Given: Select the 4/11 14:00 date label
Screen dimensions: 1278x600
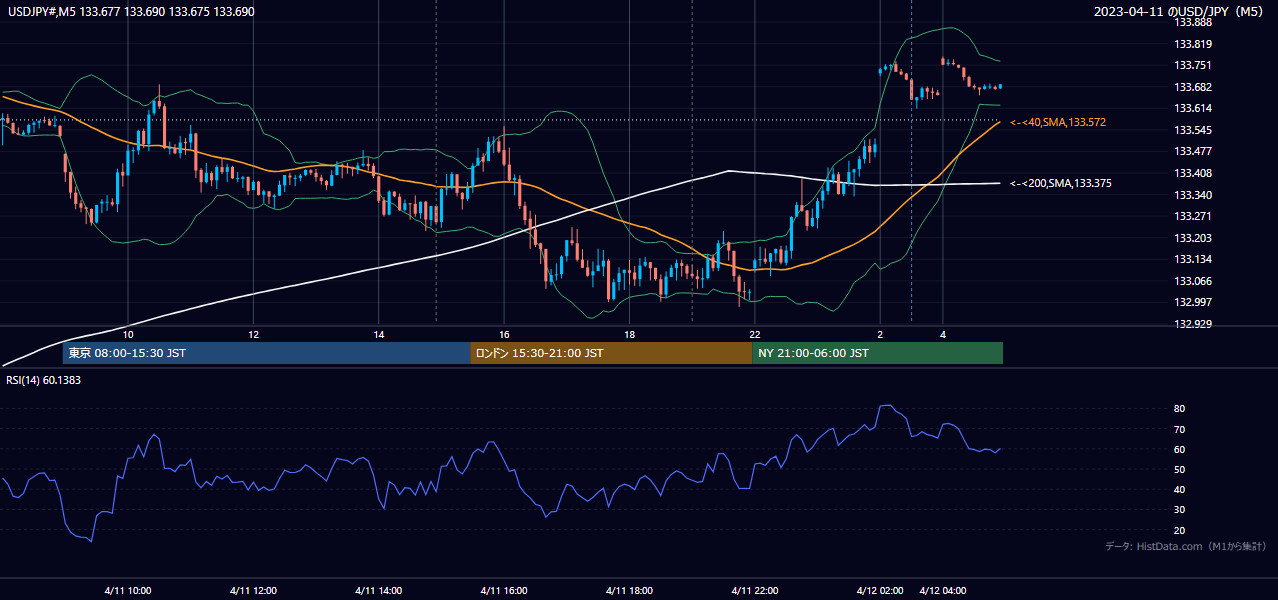Looking at the screenshot, I should coord(379,590).
